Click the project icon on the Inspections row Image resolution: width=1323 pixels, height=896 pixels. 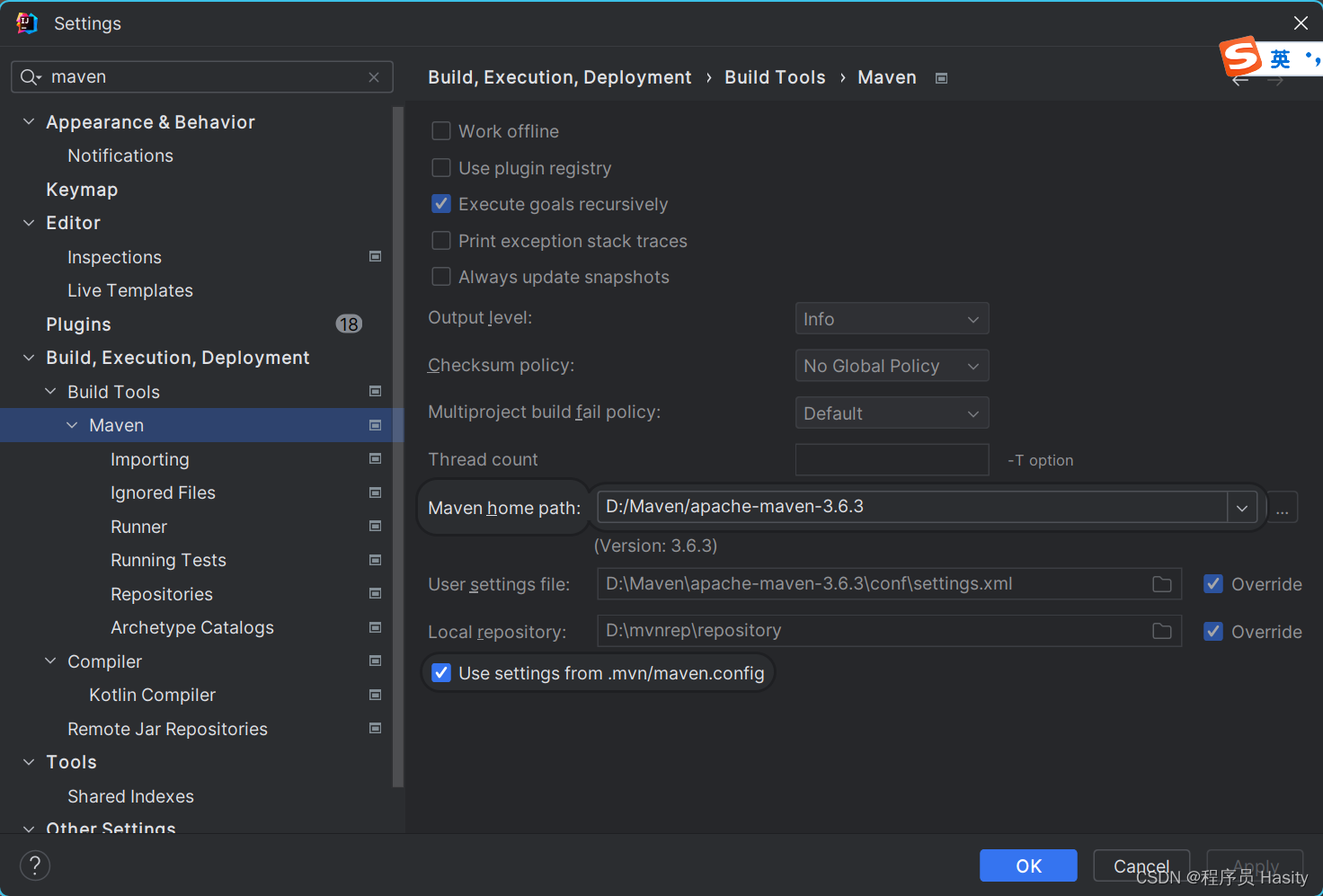[x=376, y=257]
